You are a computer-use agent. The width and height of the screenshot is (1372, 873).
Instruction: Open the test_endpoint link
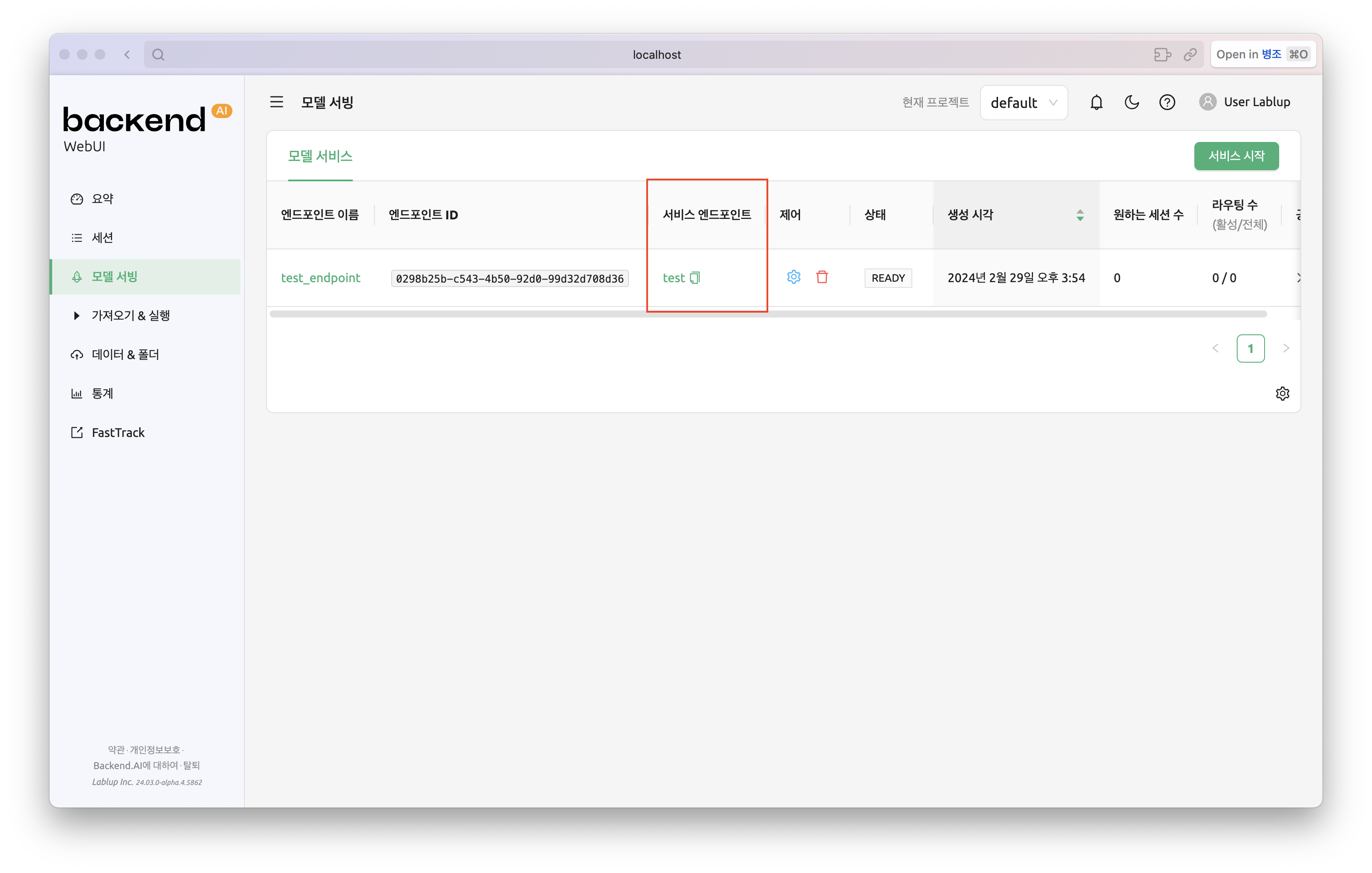320,278
